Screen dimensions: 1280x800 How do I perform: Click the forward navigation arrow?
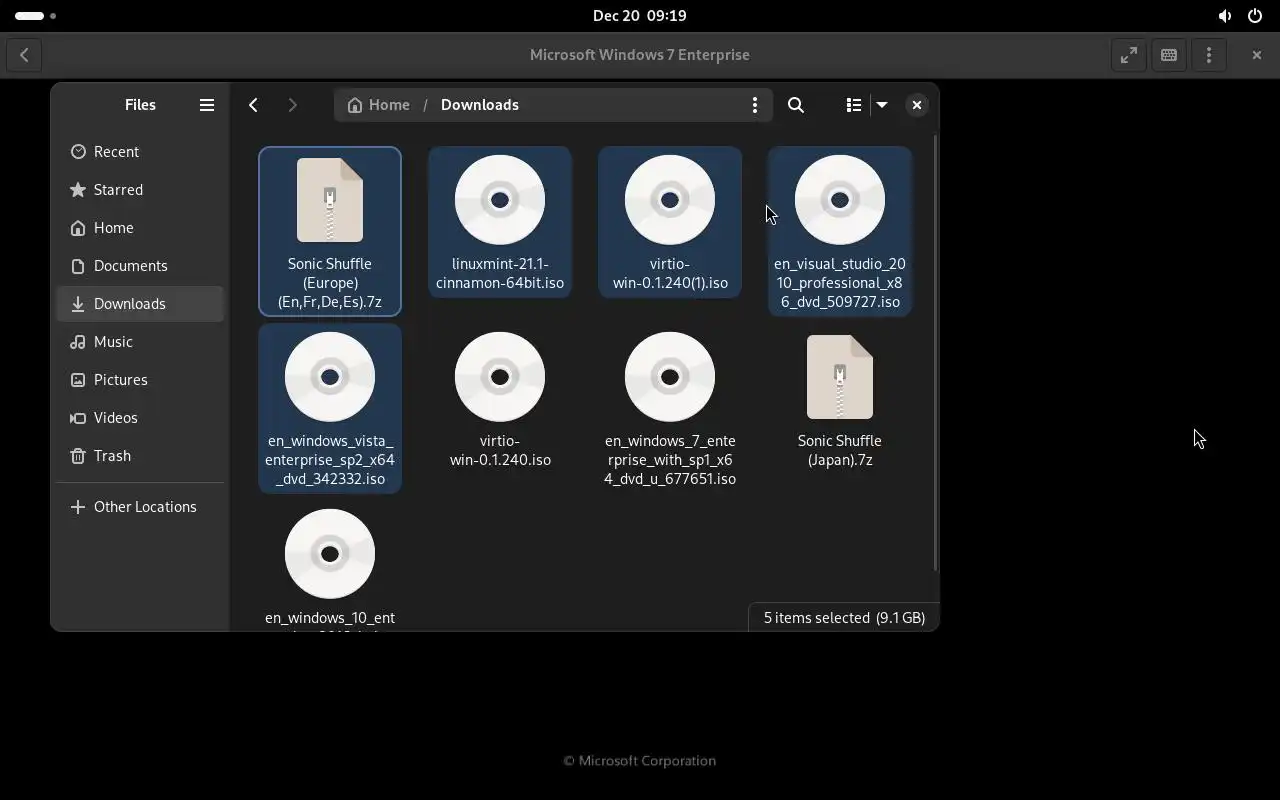pos(292,105)
